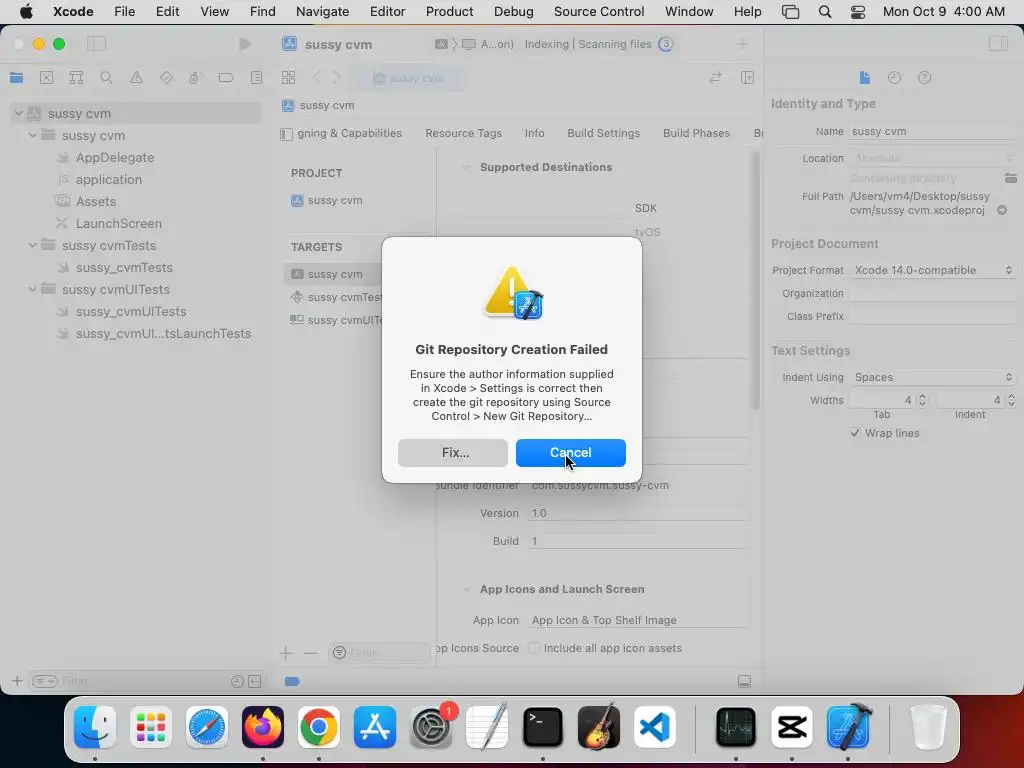Toggle Wrap lines checkbox

click(x=855, y=433)
